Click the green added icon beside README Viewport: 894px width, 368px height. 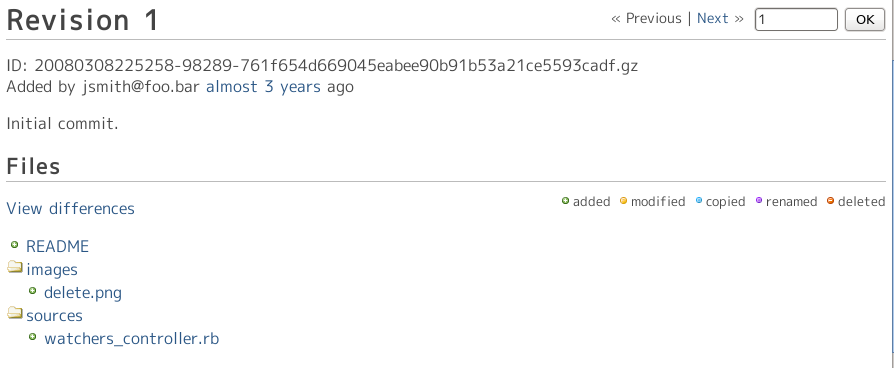click(x=15, y=245)
